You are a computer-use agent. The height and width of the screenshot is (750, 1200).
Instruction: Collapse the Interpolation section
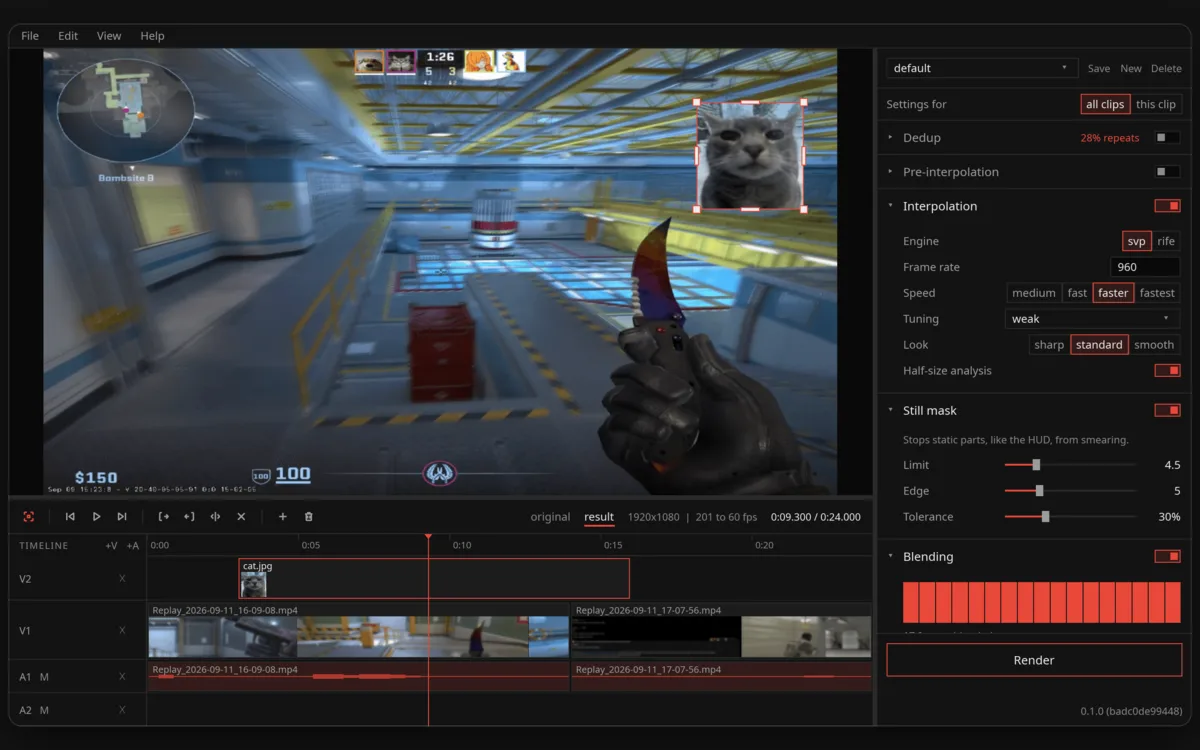click(890, 206)
